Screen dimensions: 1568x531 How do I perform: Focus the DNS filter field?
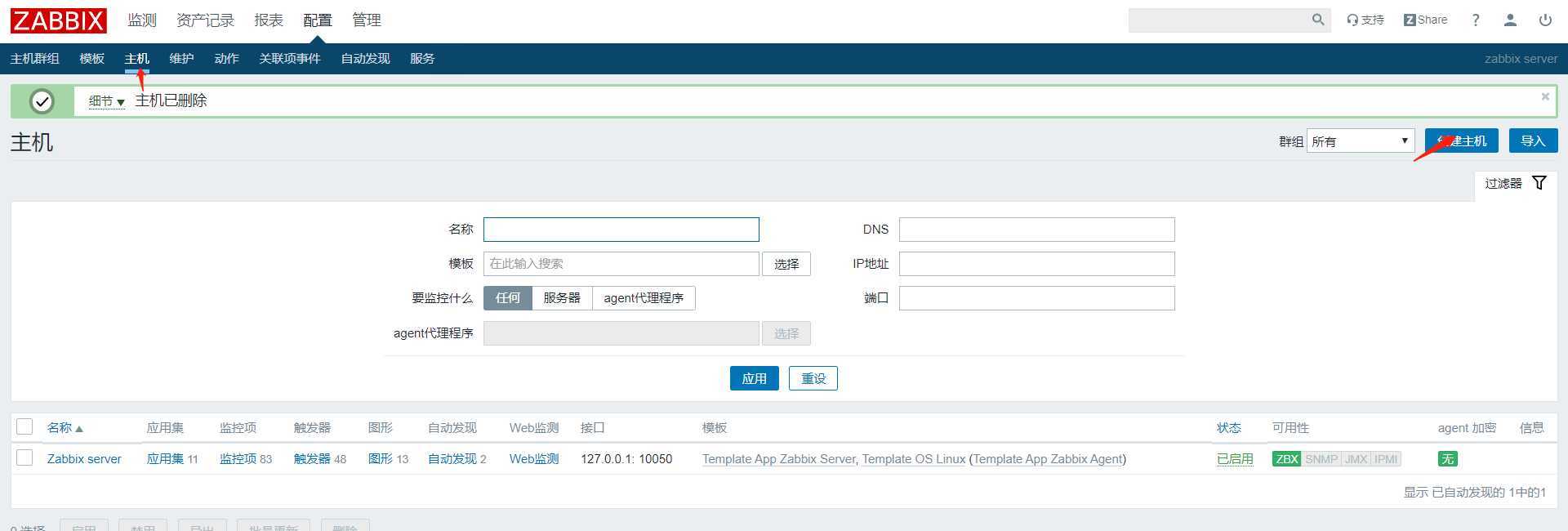pos(1037,230)
